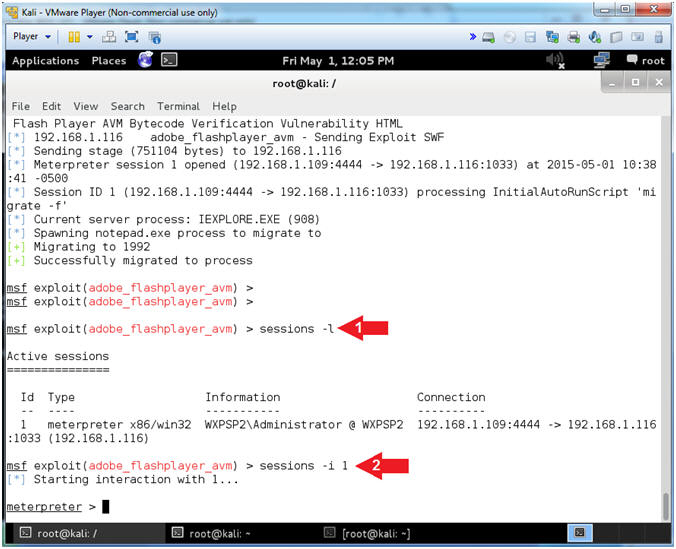Open the terminal Edit menu
Viewport: 676px width, 549px height.
click(51, 106)
